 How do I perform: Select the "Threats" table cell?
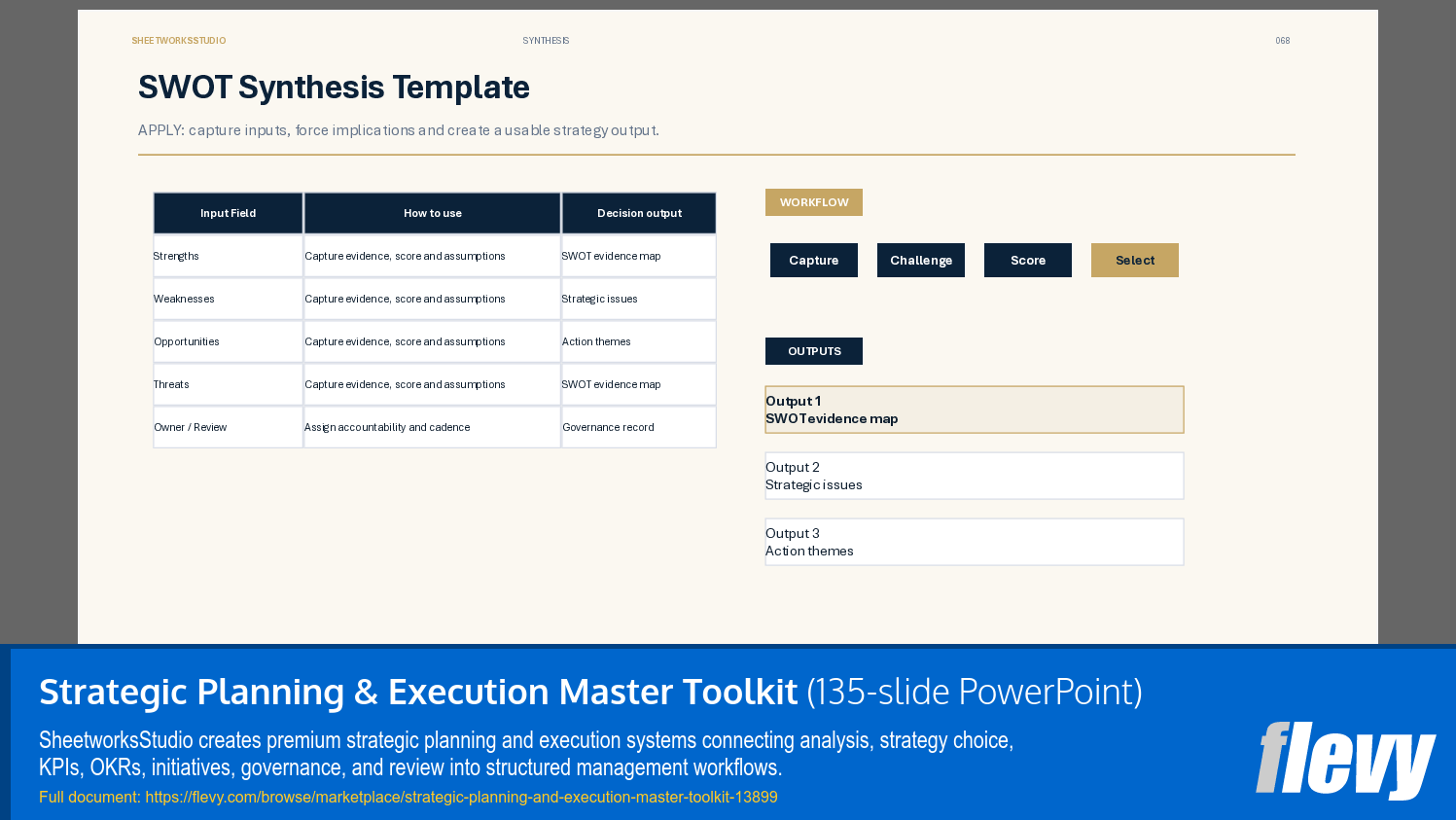pos(229,384)
